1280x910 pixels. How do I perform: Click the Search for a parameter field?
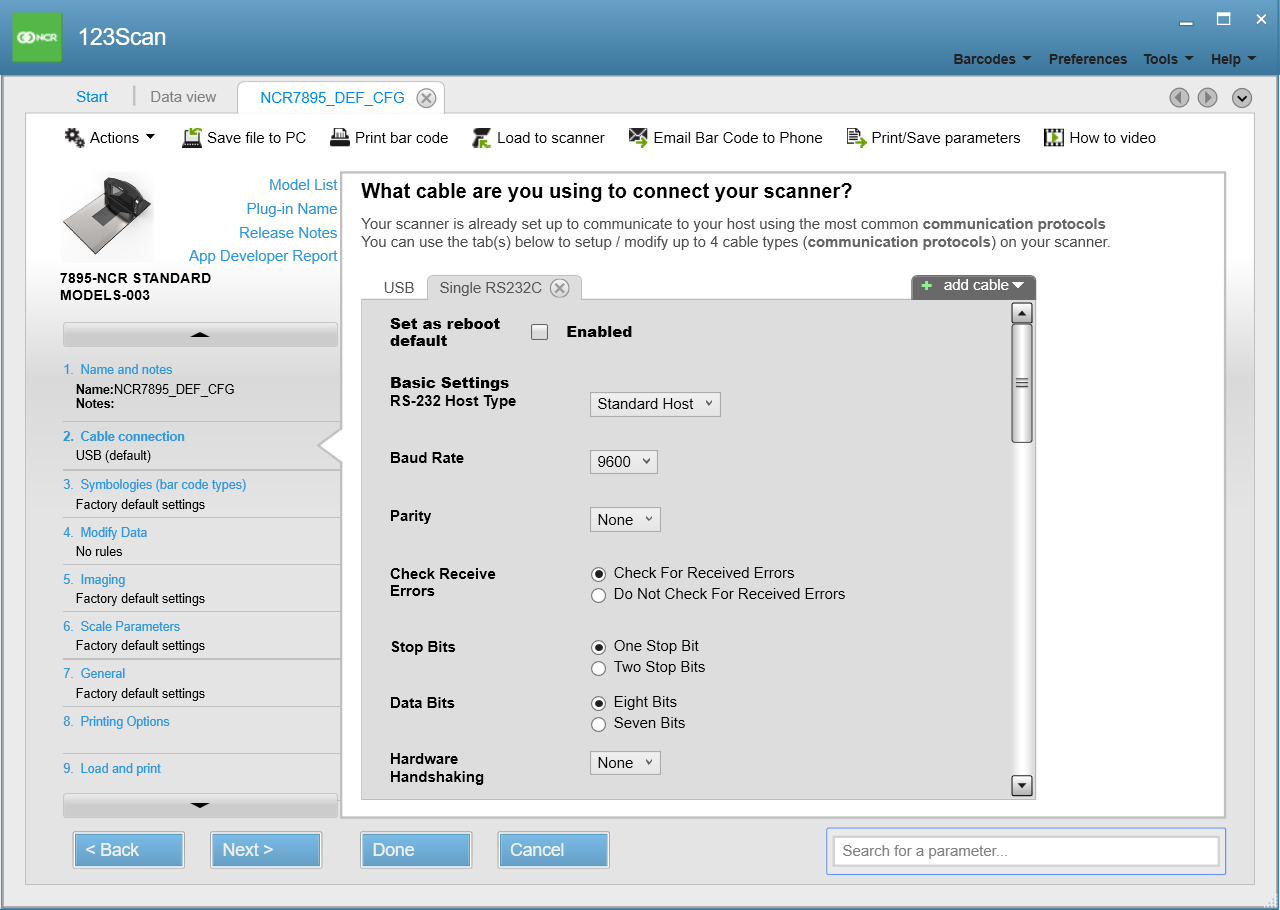(1026, 851)
